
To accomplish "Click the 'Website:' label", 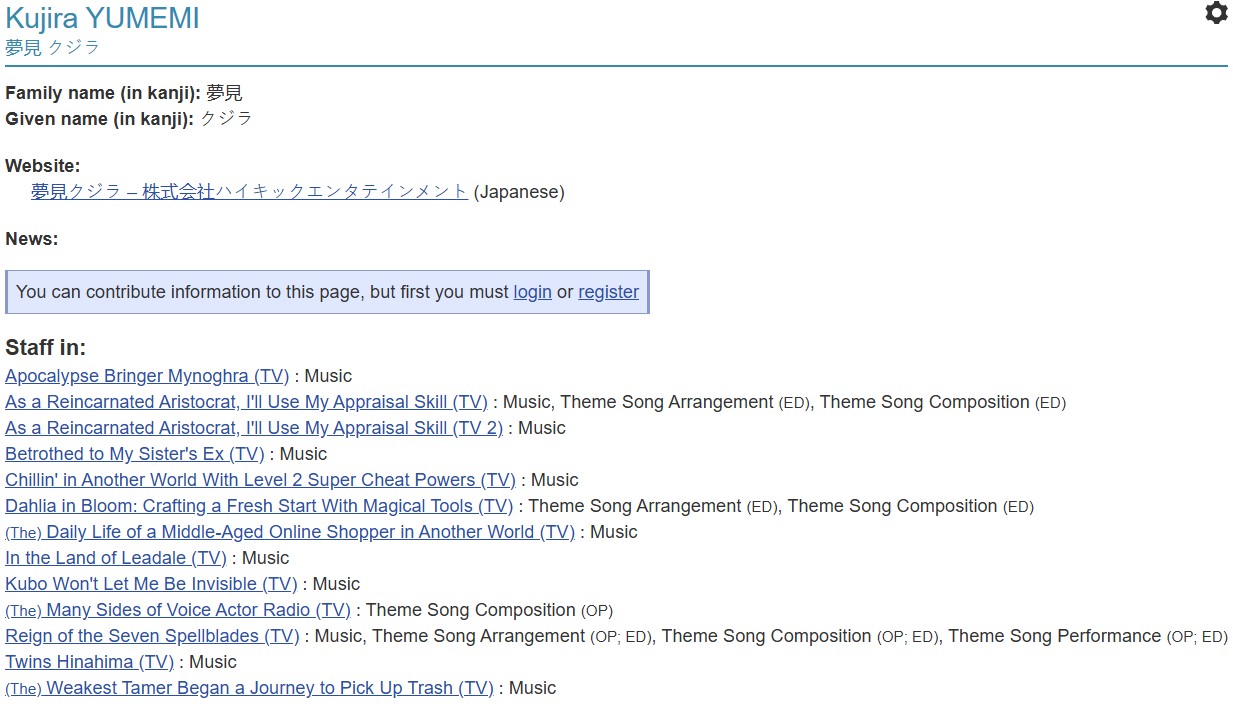I will pos(43,166).
